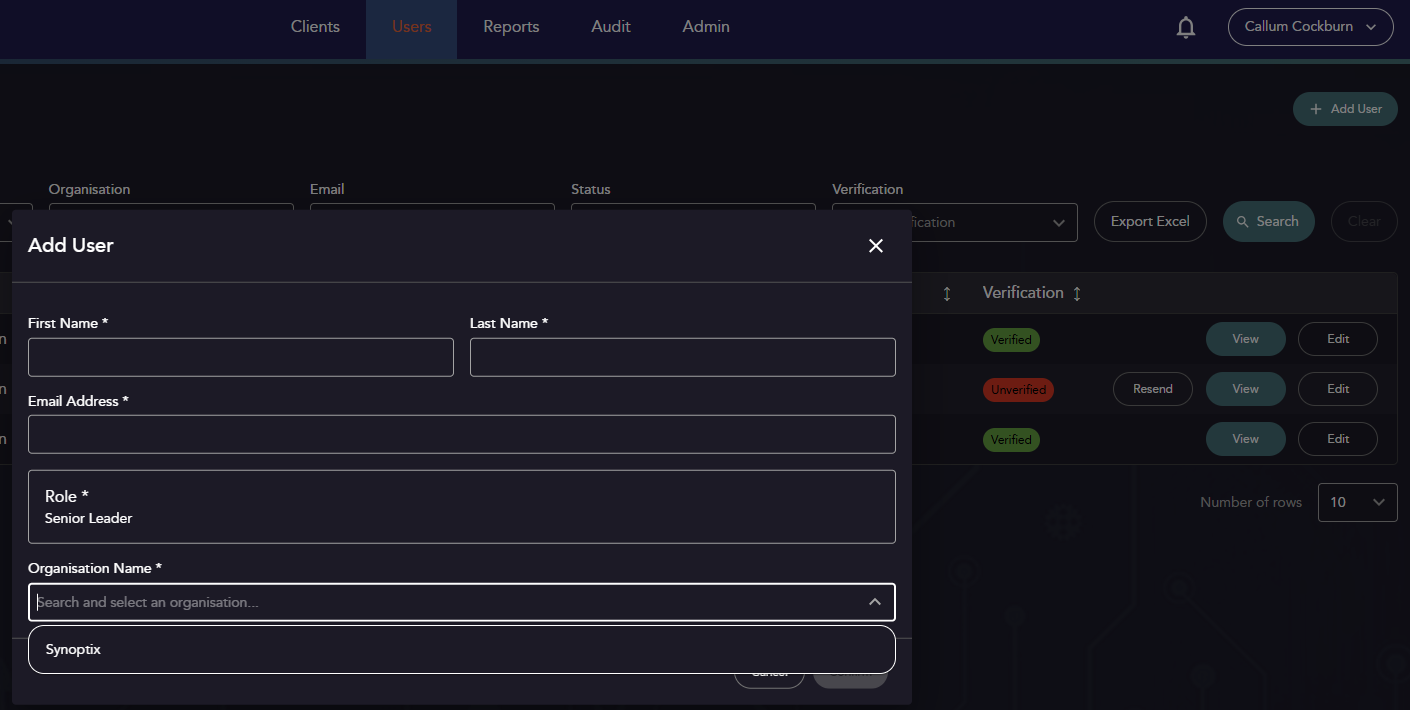Edit the unverified user
The width and height of the screenshot is (1410, 710).
[x=1337, y=389]
